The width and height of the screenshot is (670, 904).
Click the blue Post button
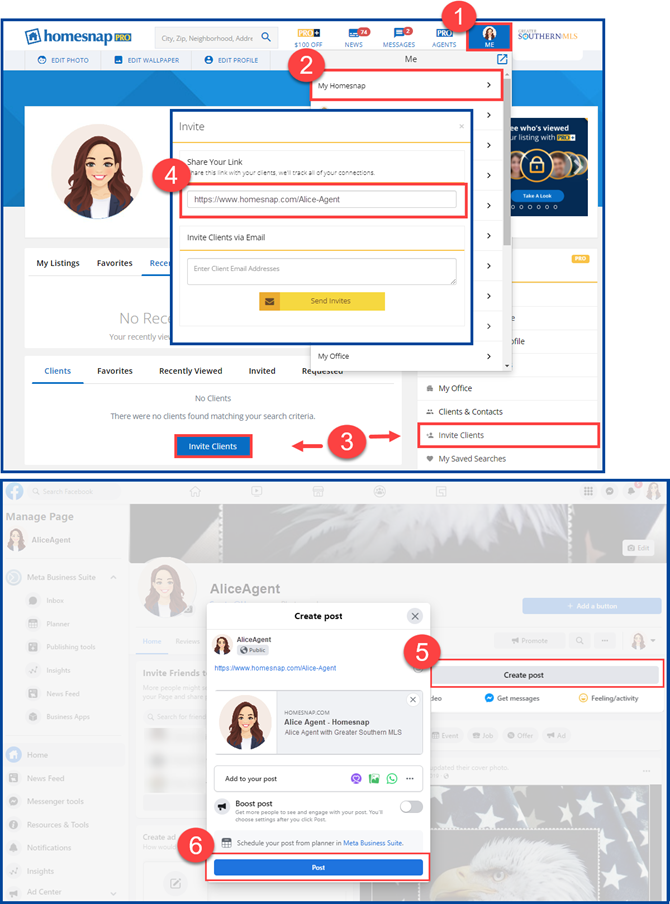318,868
